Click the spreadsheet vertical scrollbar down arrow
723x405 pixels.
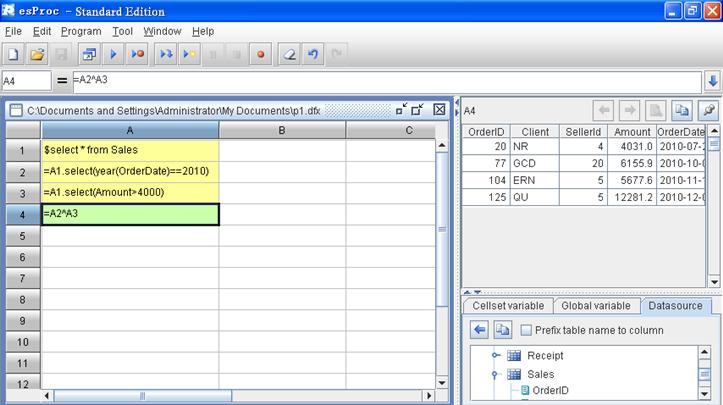click(x=442, y=394)
